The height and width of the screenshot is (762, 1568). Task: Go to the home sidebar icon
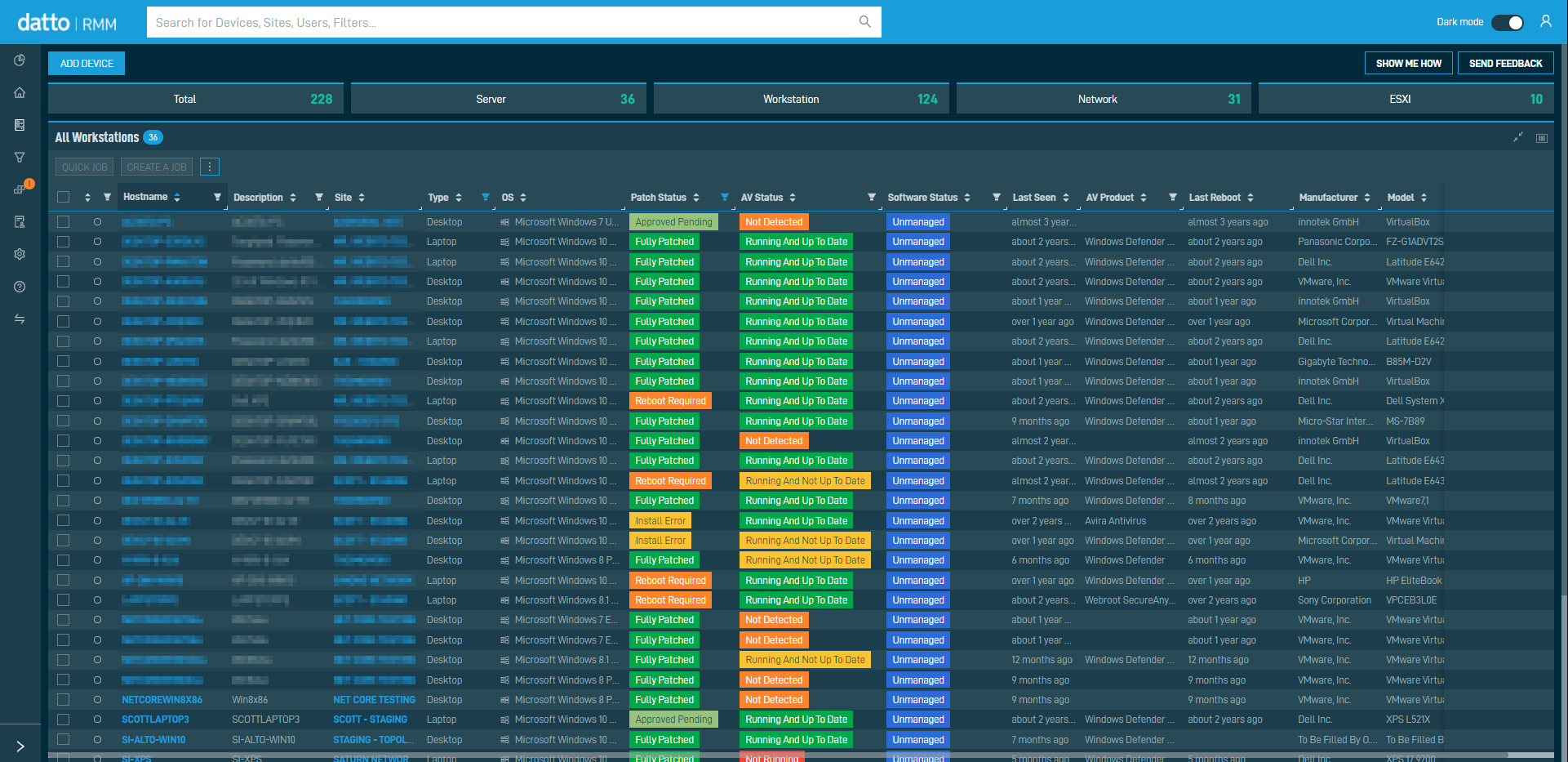20,92
